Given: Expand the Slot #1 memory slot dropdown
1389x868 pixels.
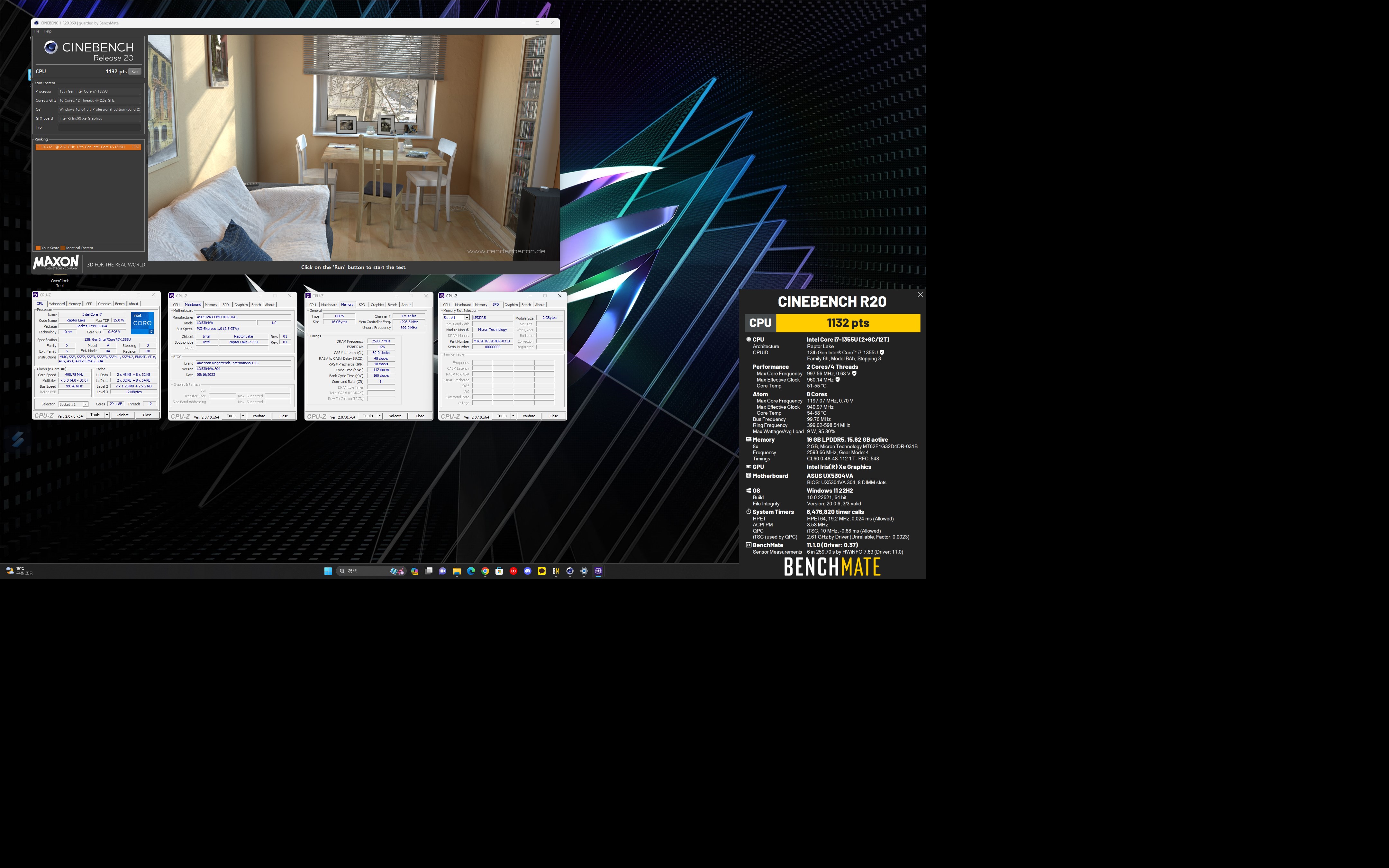Looking at the screenshot, I should [467, 318].
